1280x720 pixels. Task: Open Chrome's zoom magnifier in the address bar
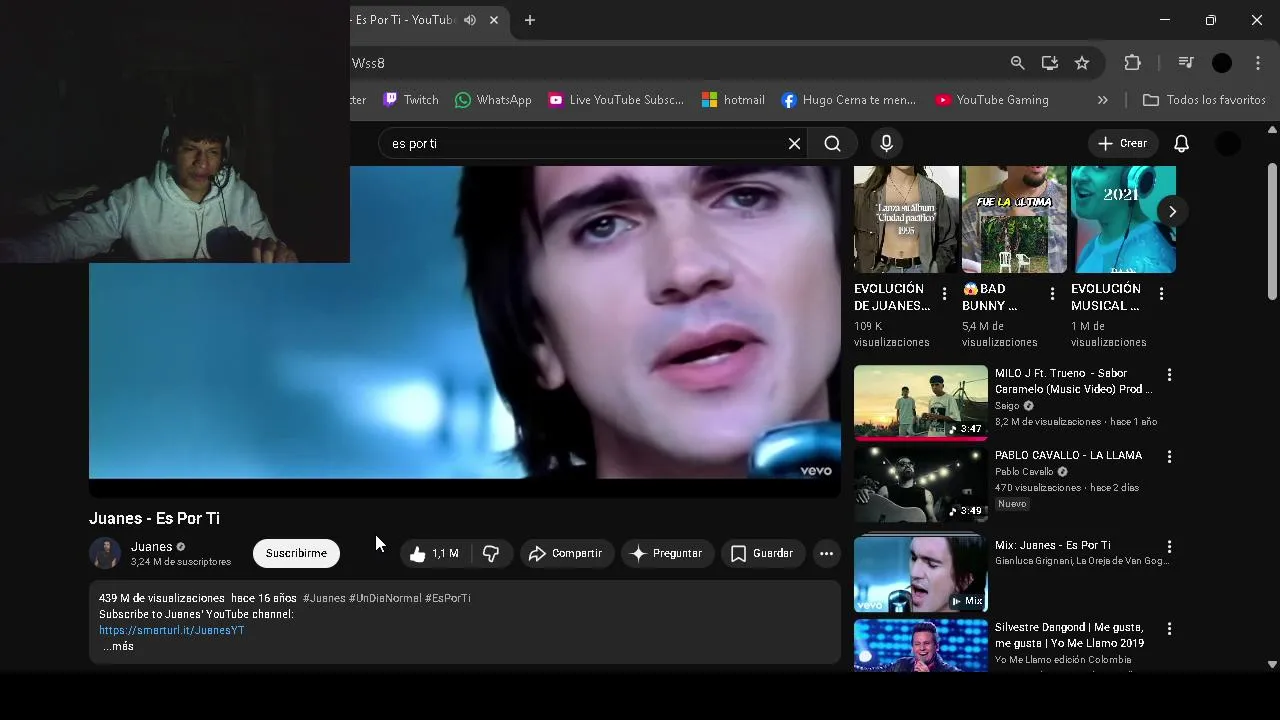(1017, 63)
